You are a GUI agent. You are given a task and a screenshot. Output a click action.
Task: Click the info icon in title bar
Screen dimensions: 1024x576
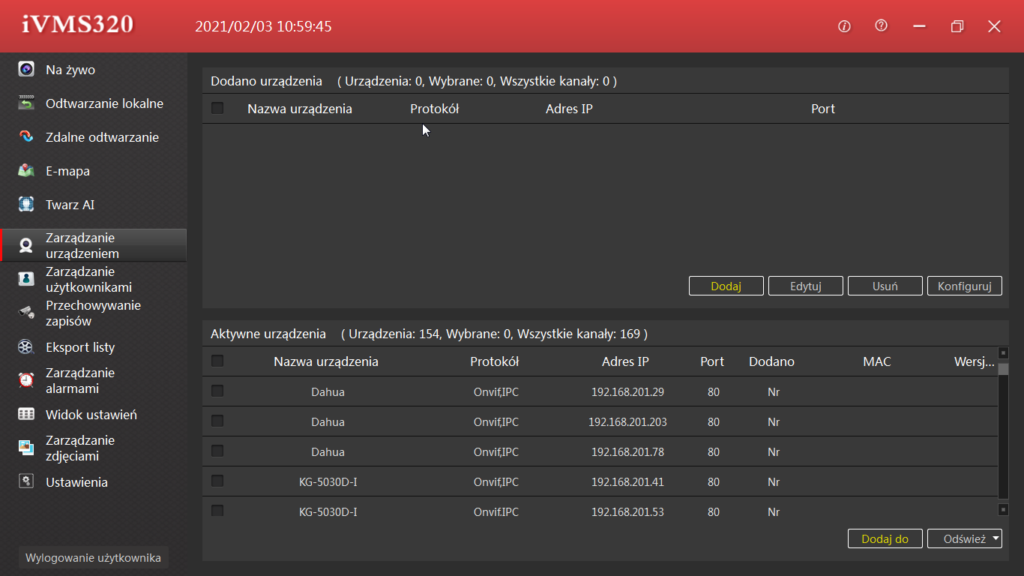point(844,26)
